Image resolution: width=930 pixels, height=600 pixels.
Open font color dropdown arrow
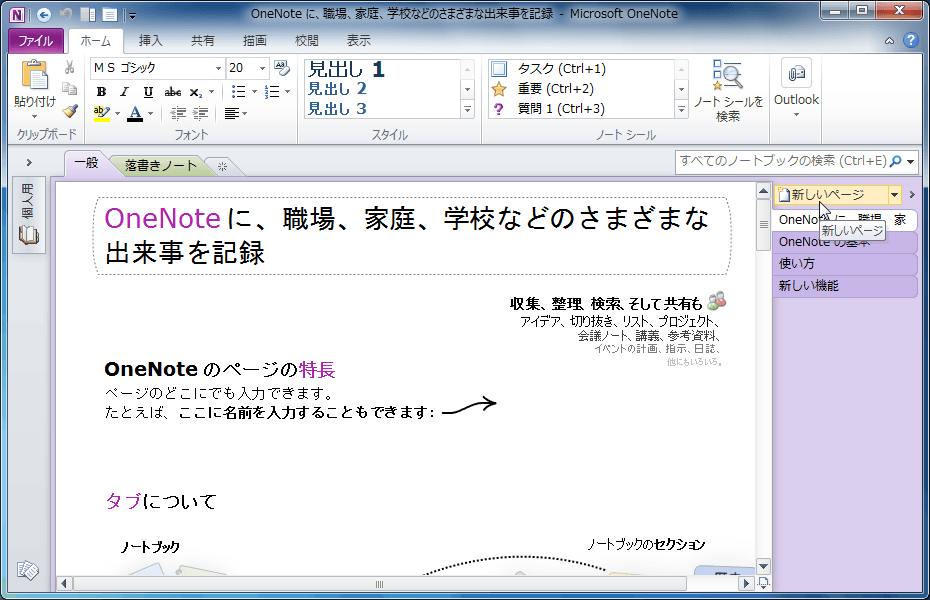click(151, 113)
